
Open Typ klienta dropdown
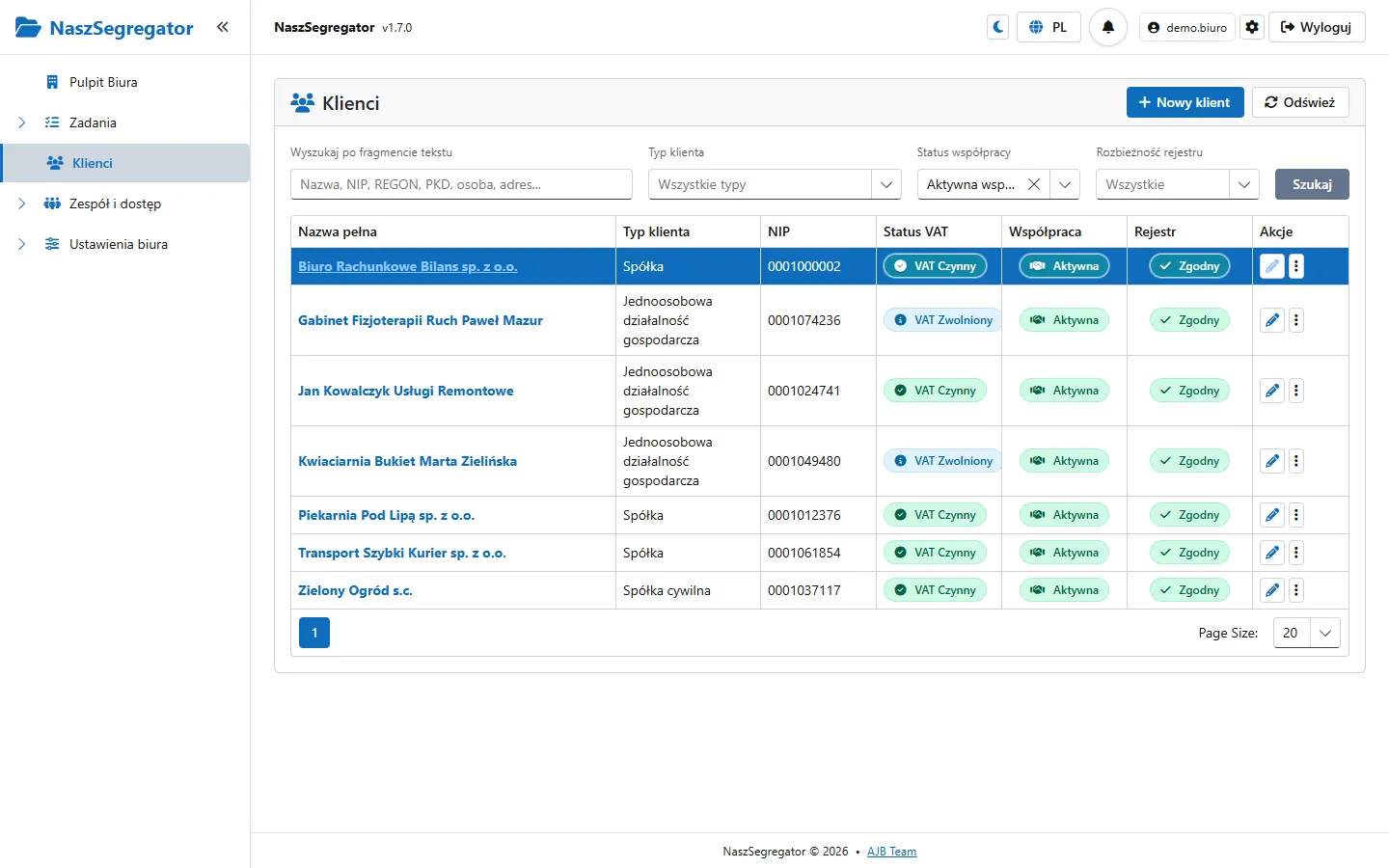coord(775,184)
